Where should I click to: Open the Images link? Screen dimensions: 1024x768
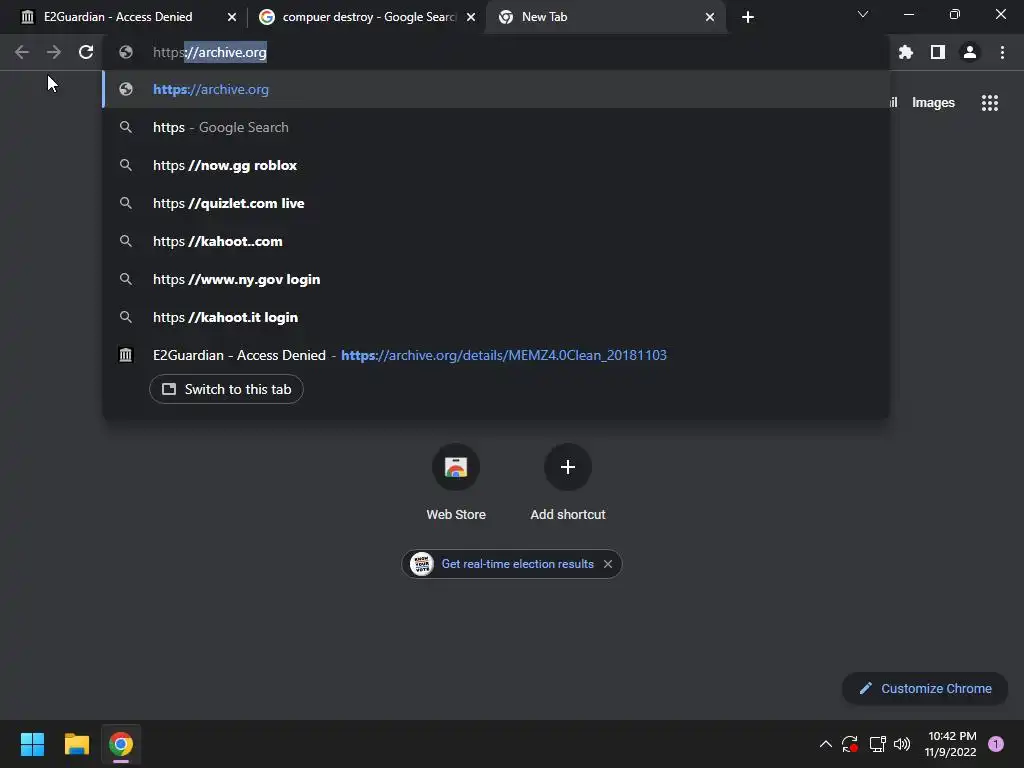coord(933,103)
